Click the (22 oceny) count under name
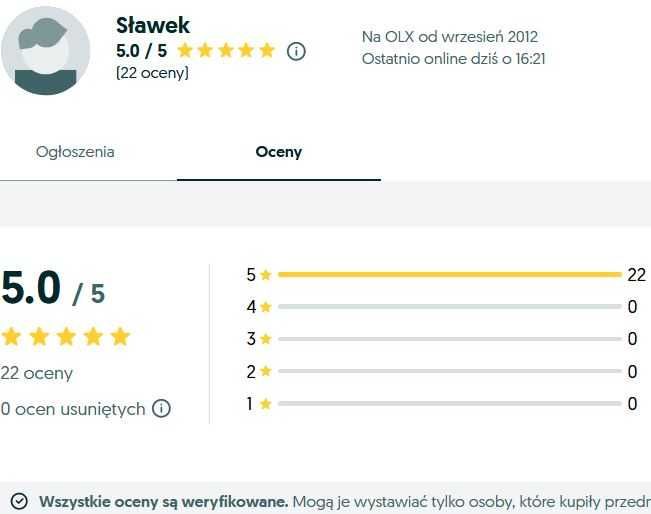 pos(152,73)
